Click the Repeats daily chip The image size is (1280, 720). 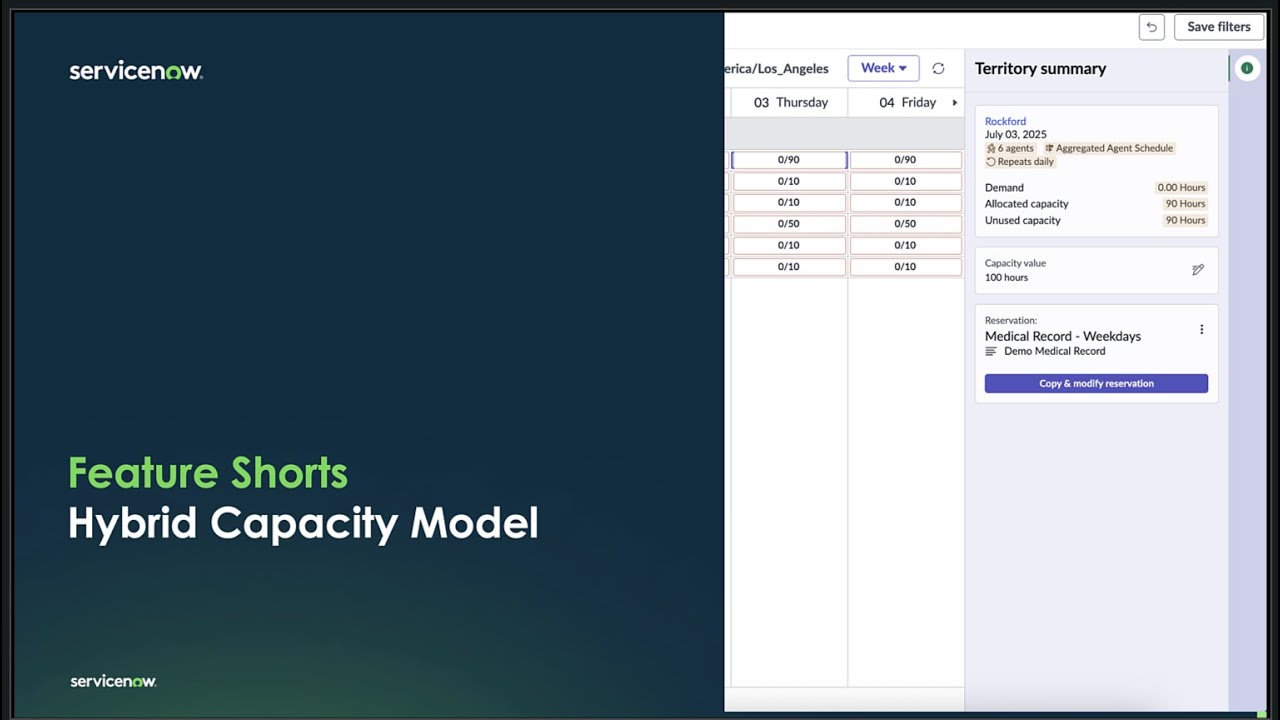pos(1020,161)
